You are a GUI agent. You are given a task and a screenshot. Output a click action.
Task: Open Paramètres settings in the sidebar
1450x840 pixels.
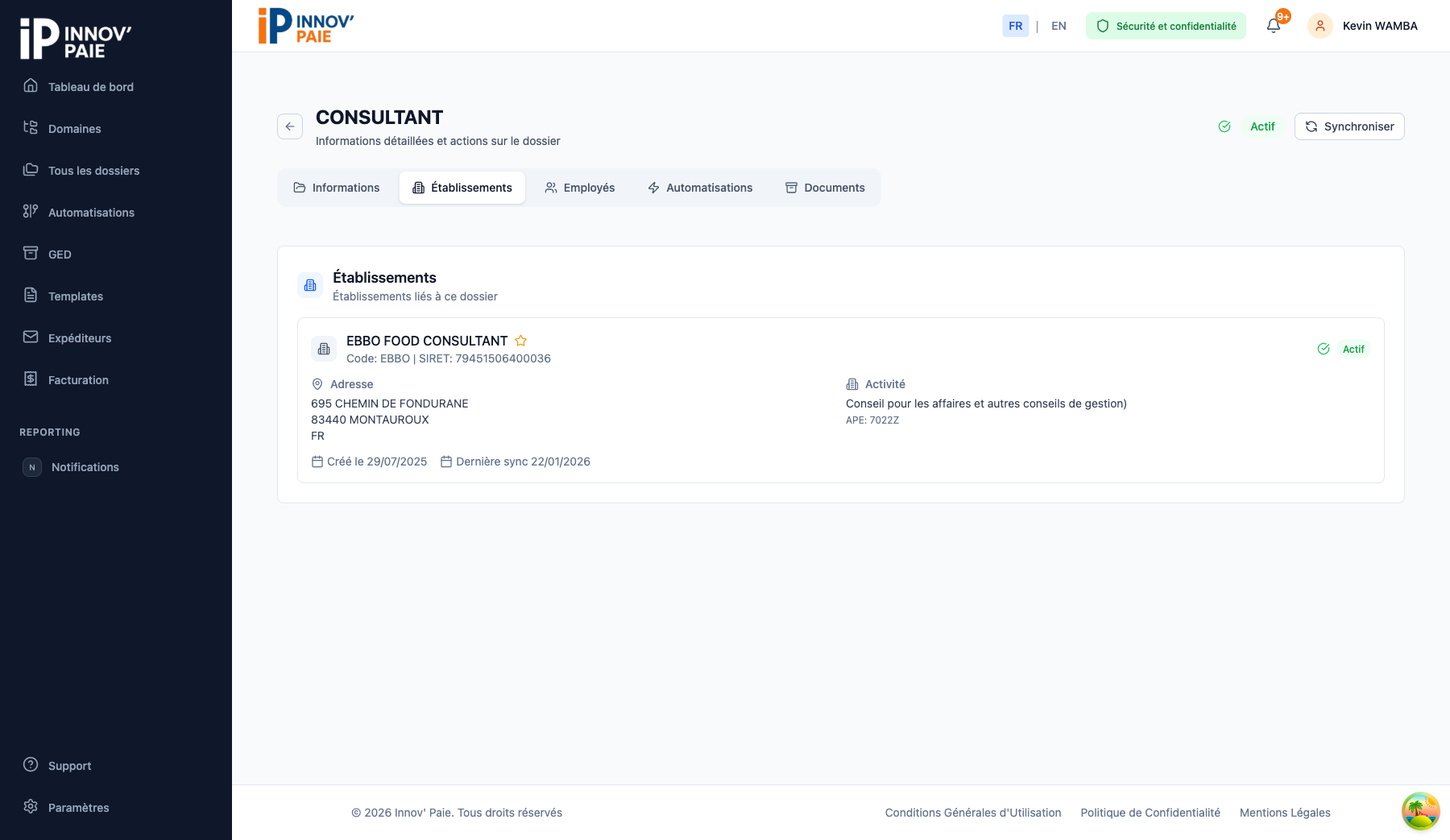(78, 808)
